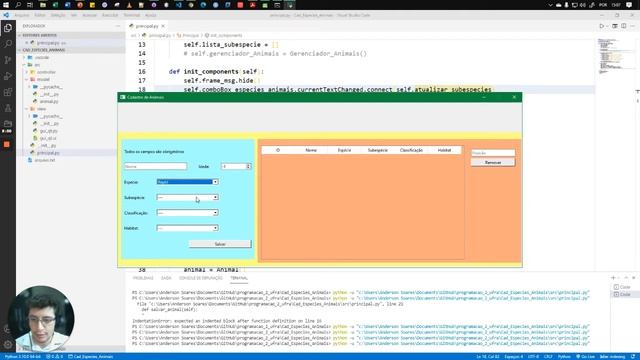This screenshot has height=360, width=640.
Task: Open arquivo.txt file
Action: [44, 160]
